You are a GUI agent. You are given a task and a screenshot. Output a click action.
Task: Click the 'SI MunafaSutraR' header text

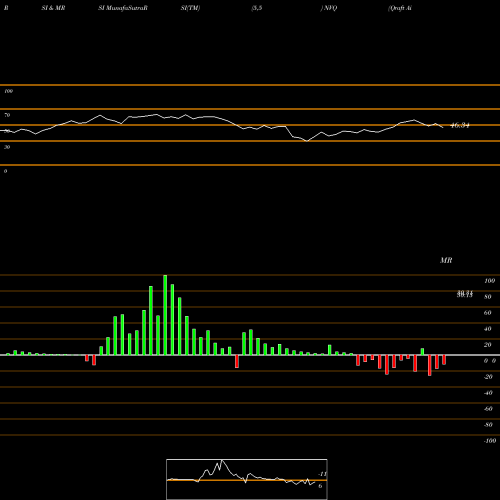[x=123, y=8]
